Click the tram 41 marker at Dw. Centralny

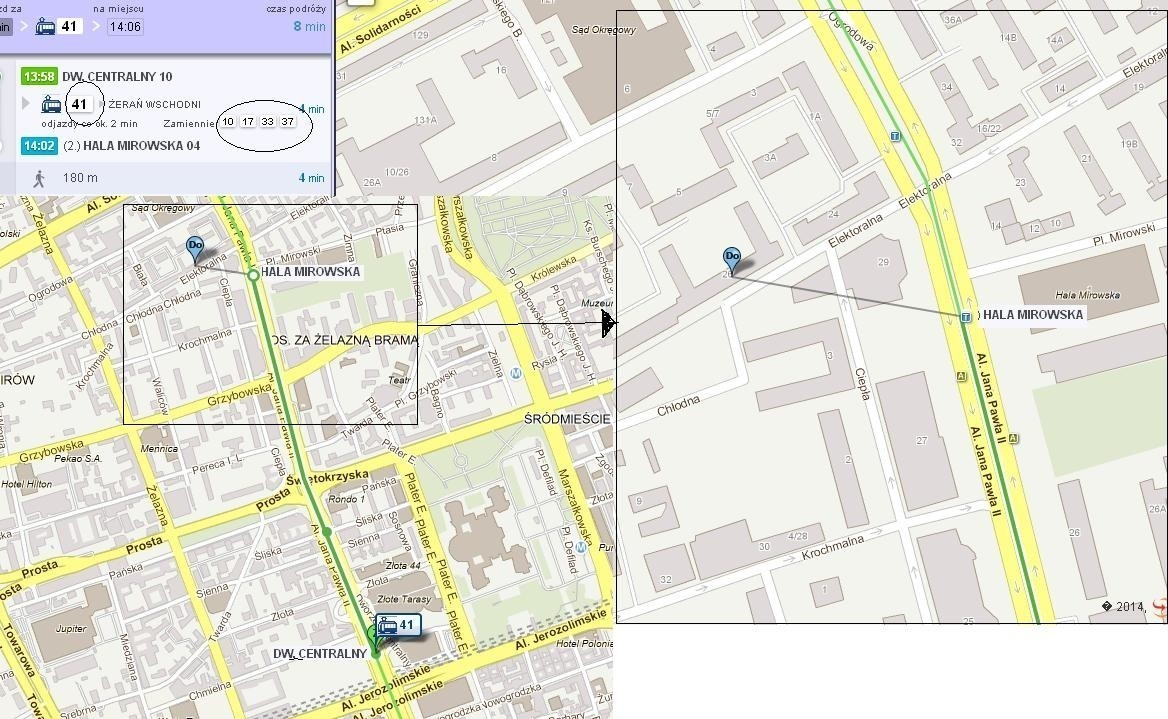pyautogui.click(x=399, y=625)
